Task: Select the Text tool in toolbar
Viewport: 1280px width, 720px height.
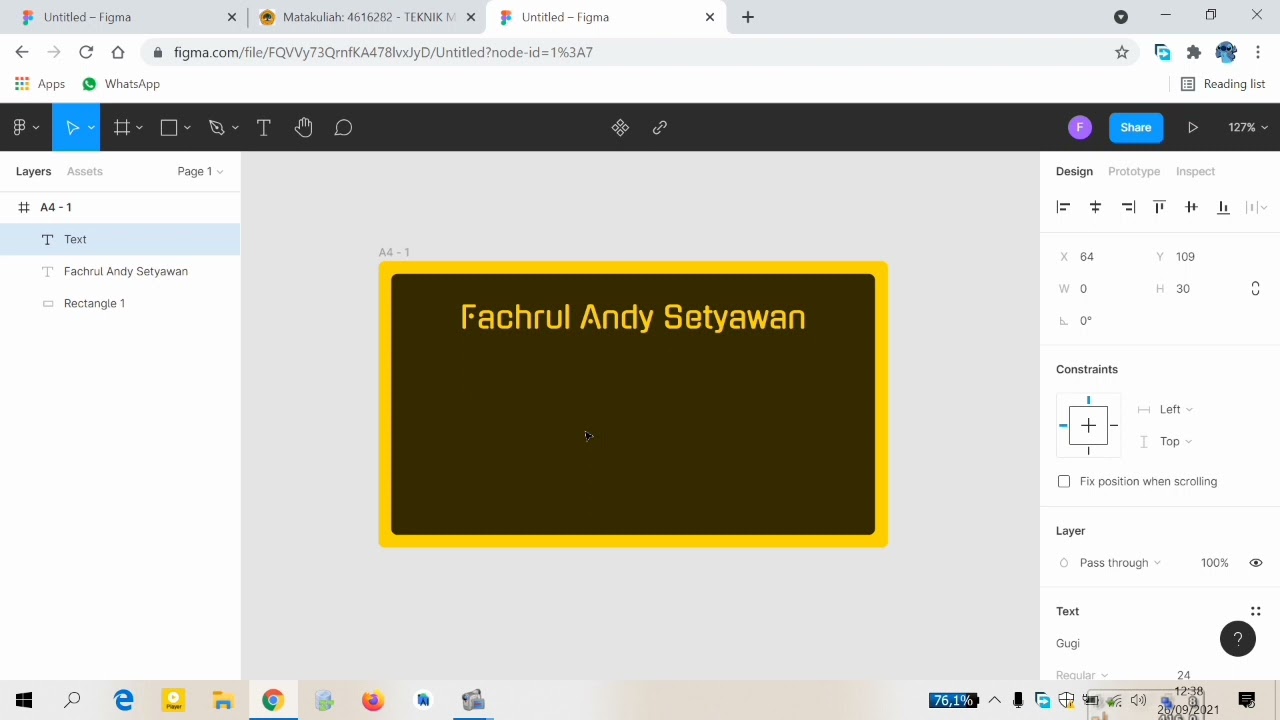Action: click(x=264, y=127)
